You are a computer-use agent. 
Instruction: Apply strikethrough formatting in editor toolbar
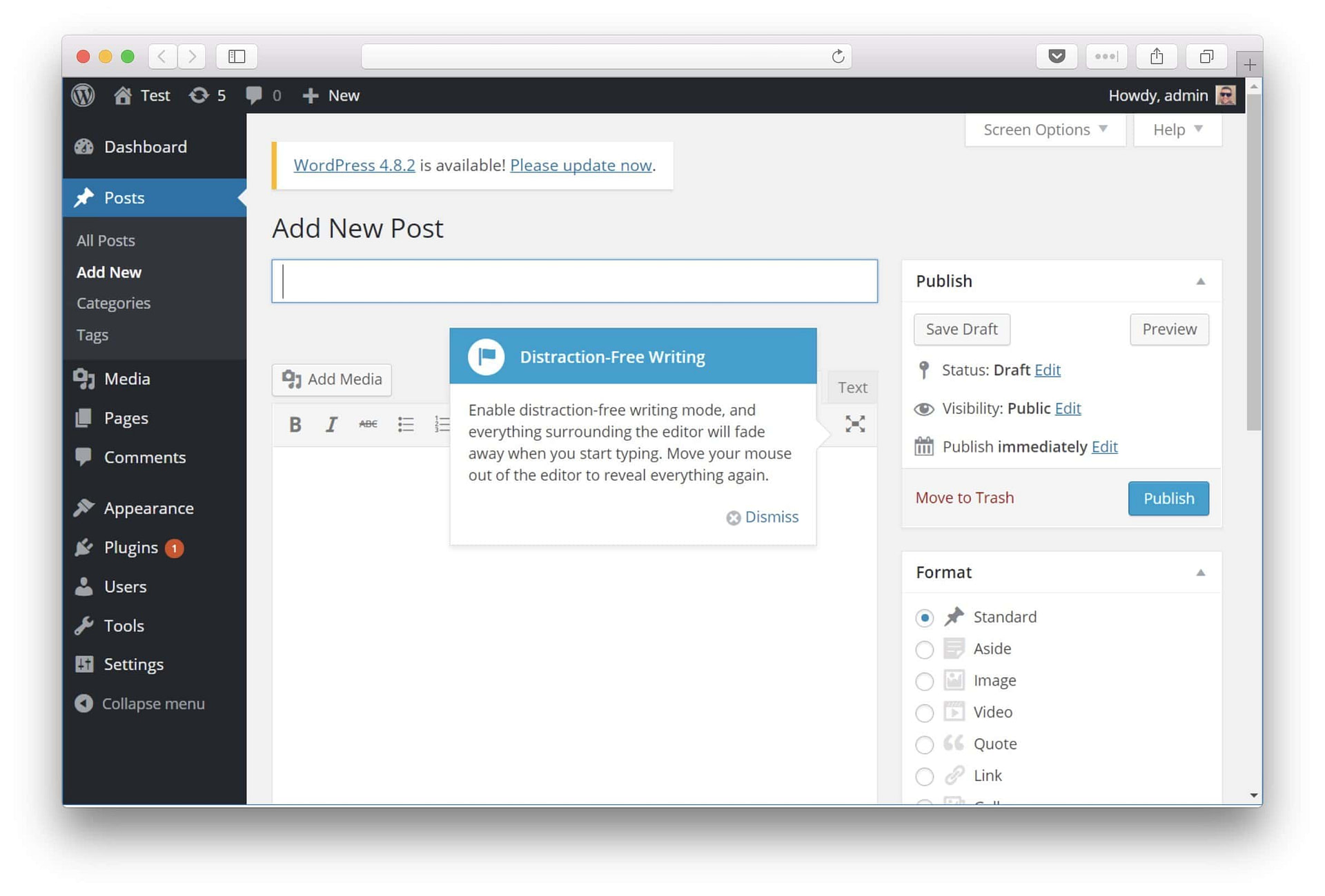pos(368,424)
